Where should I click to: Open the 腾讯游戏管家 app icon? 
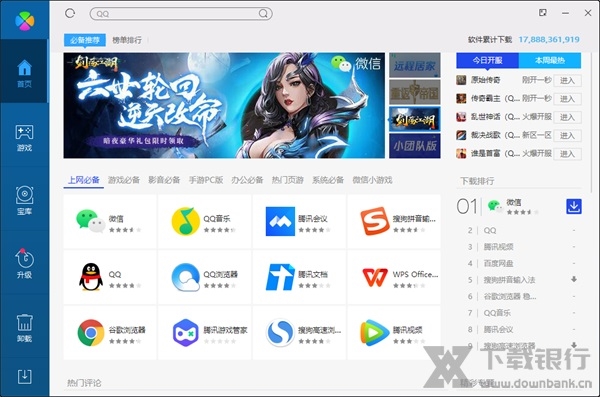(x=186, y=333)
